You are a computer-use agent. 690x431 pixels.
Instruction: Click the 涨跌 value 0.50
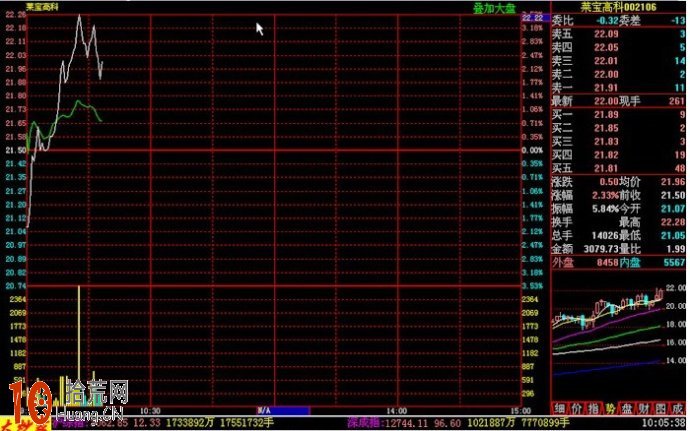[609, 182]
